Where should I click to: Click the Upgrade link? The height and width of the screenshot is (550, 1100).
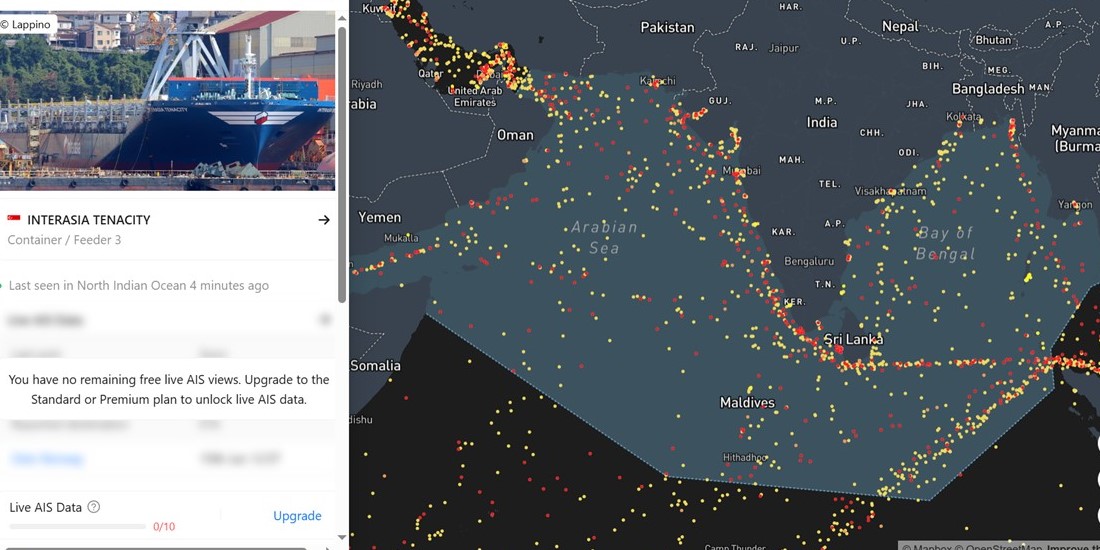tap(297, 516)
